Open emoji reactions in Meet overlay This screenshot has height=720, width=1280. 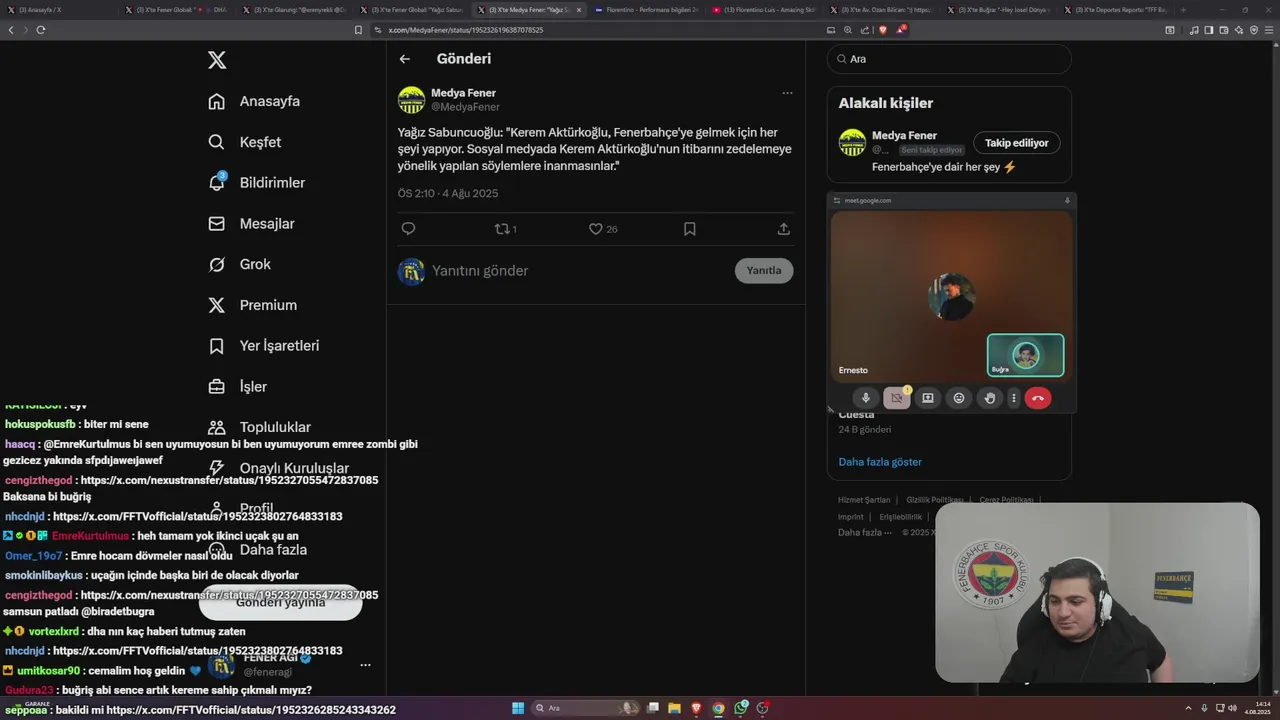[959, 398]
